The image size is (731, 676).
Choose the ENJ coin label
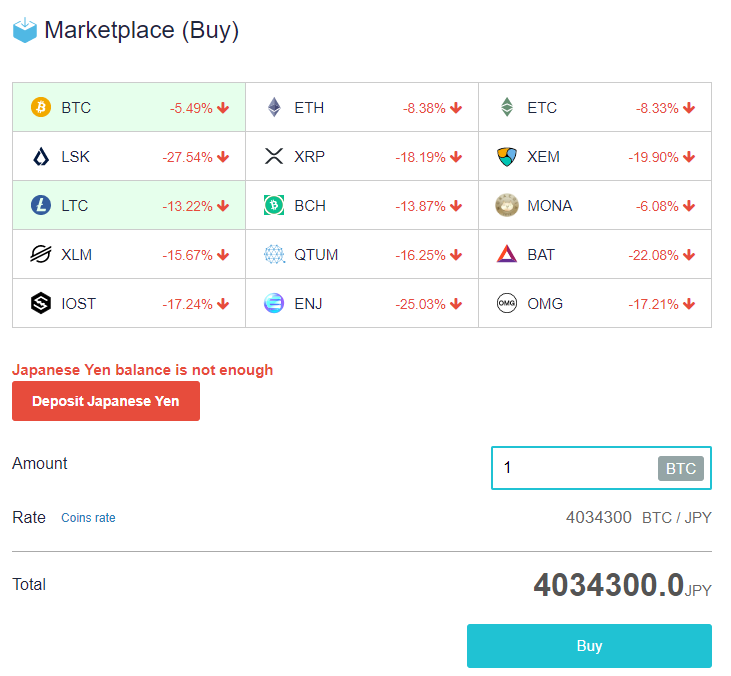308,304
